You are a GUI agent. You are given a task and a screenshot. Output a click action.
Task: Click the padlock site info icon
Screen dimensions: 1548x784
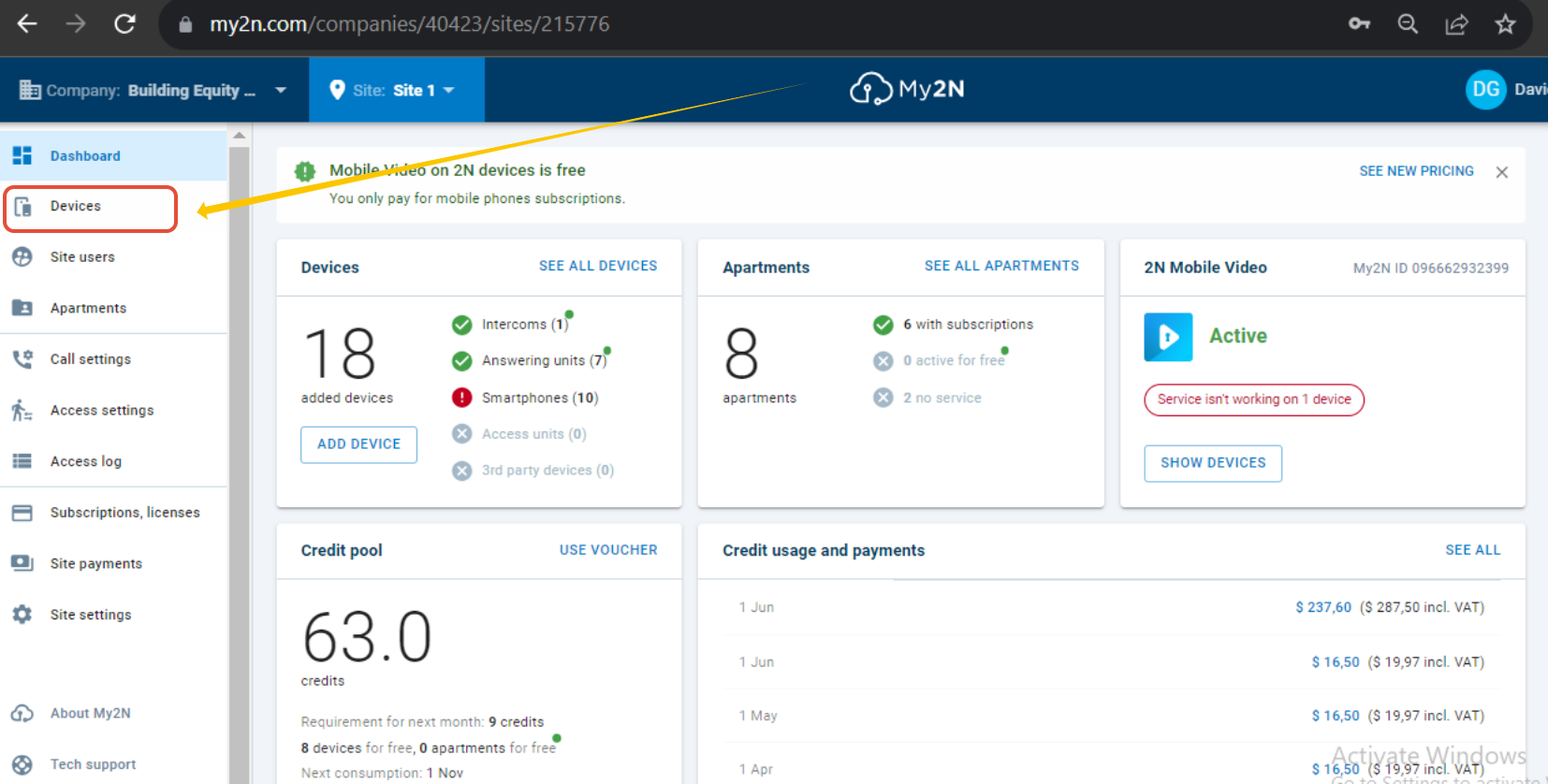185,24
